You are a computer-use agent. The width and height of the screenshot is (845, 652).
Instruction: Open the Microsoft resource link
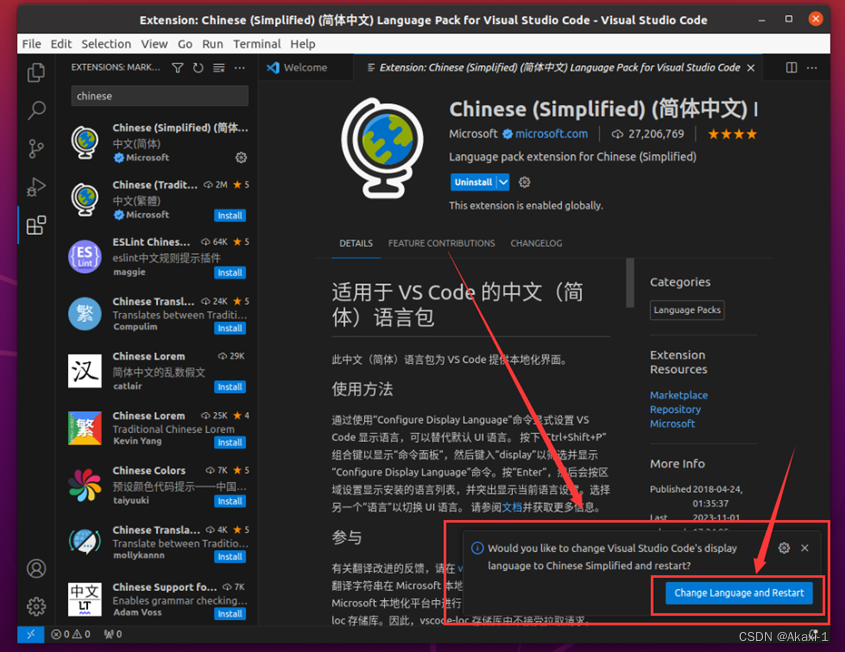672,424
